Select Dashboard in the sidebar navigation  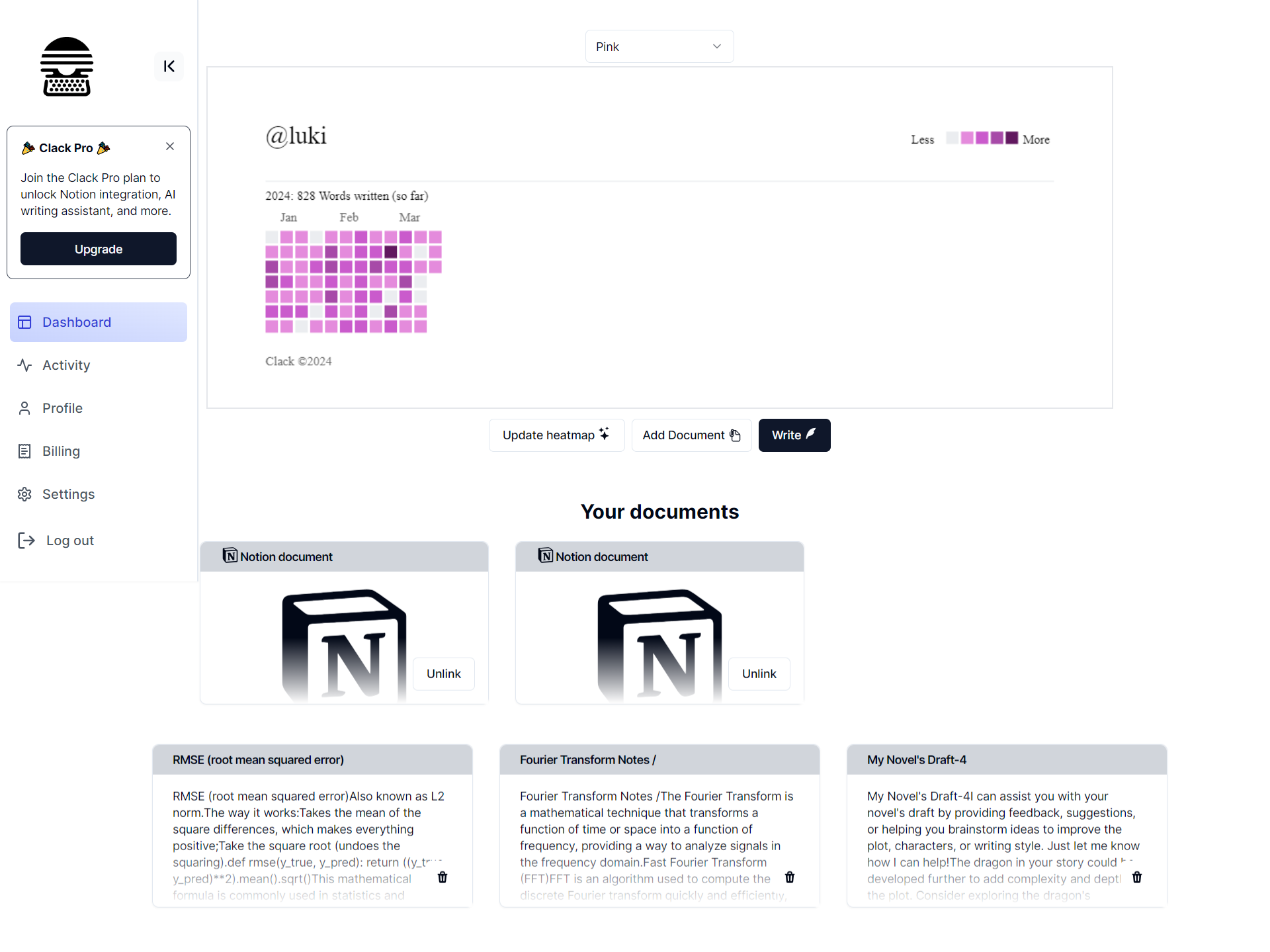click(x=76, y=322)
